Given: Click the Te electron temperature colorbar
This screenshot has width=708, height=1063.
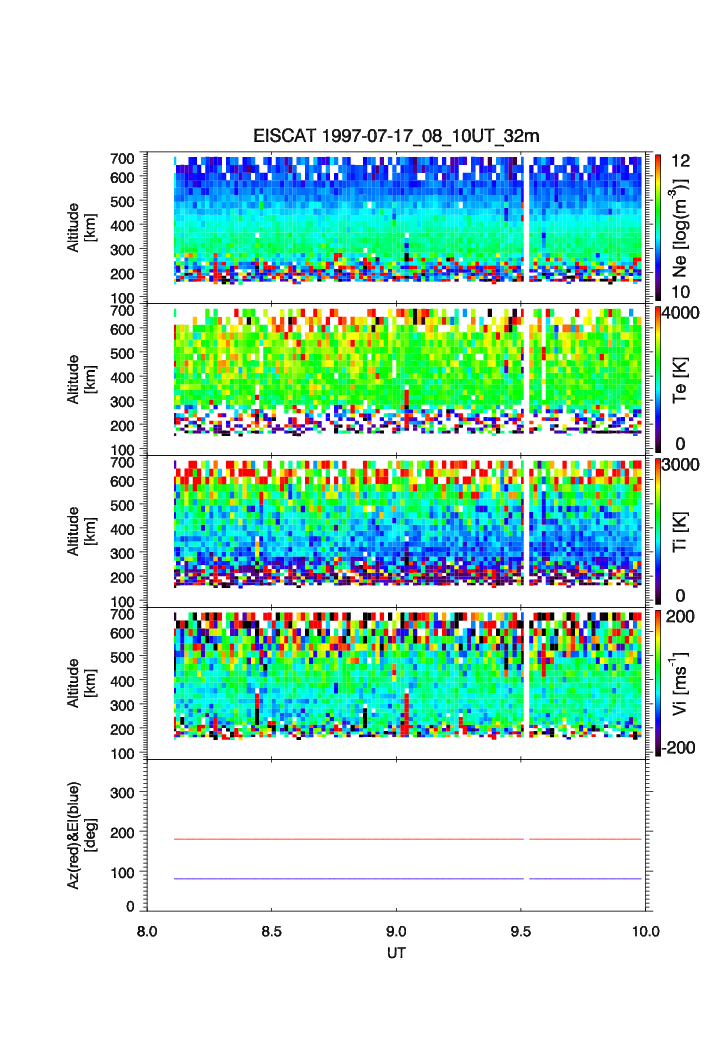Looking at the screenshot, I should [x=658, y=379].
